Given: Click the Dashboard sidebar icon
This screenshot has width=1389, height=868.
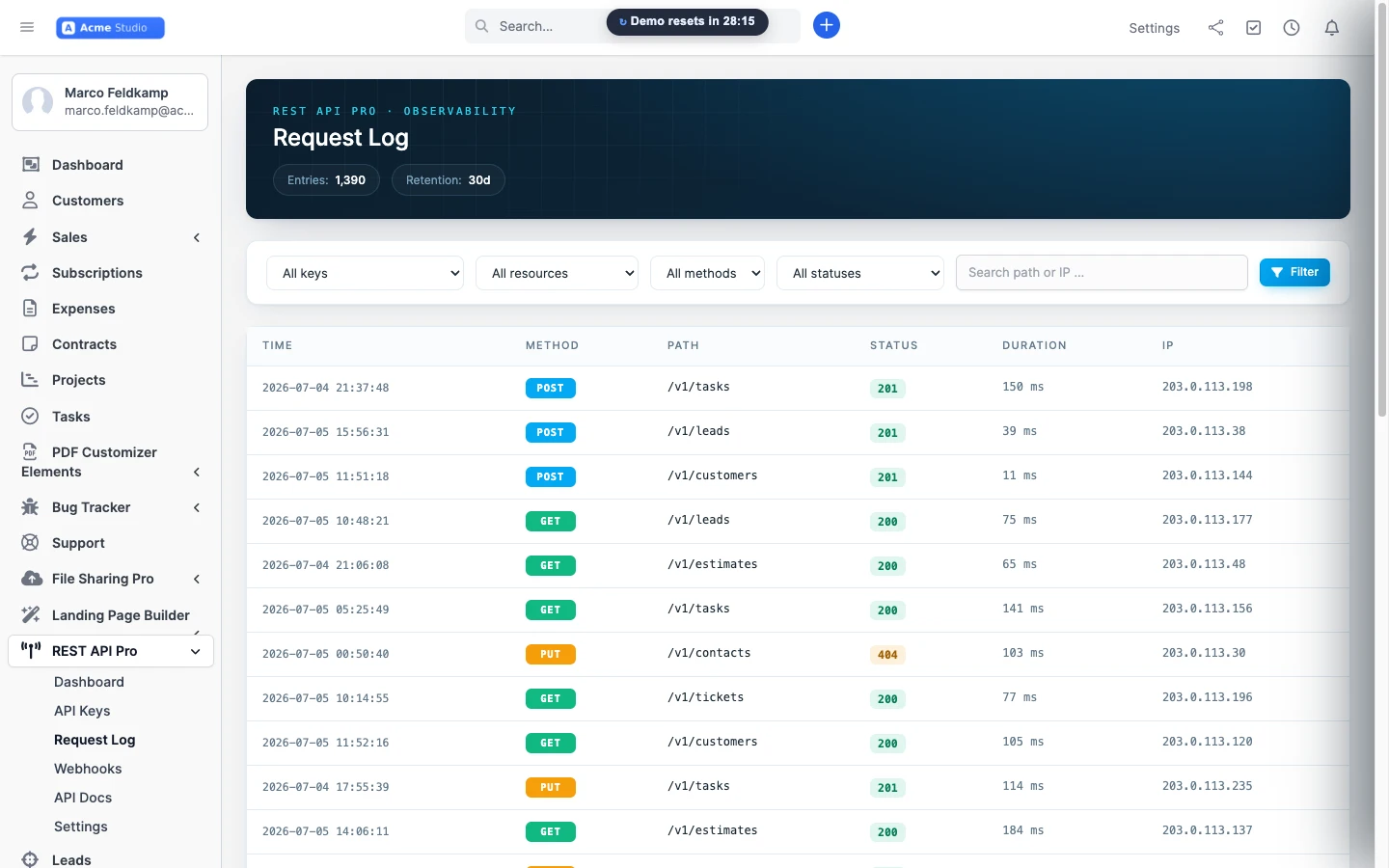Looking at the screenshot, I should [x=31, y=165].
